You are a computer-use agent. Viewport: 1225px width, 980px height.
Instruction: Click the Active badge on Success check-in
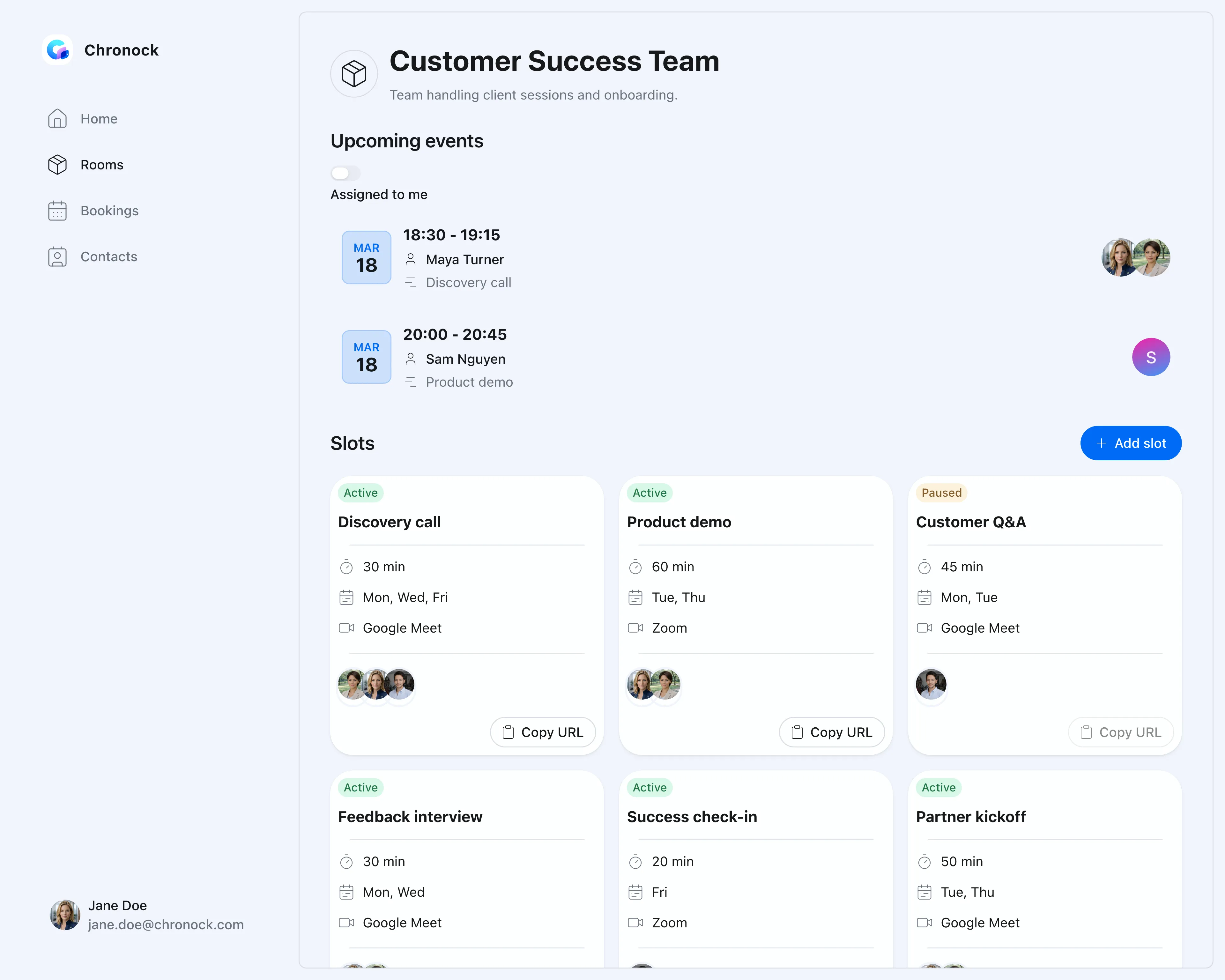[x=650, y=787]
